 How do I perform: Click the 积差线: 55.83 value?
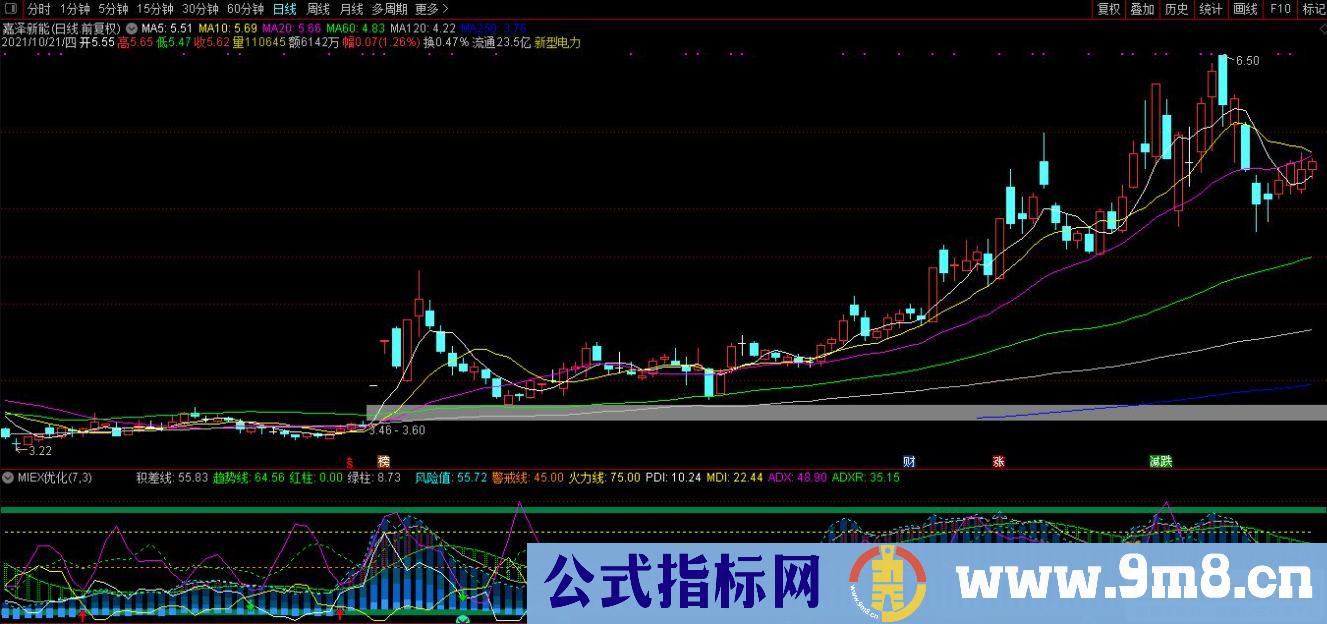click(x=171, y=478)
